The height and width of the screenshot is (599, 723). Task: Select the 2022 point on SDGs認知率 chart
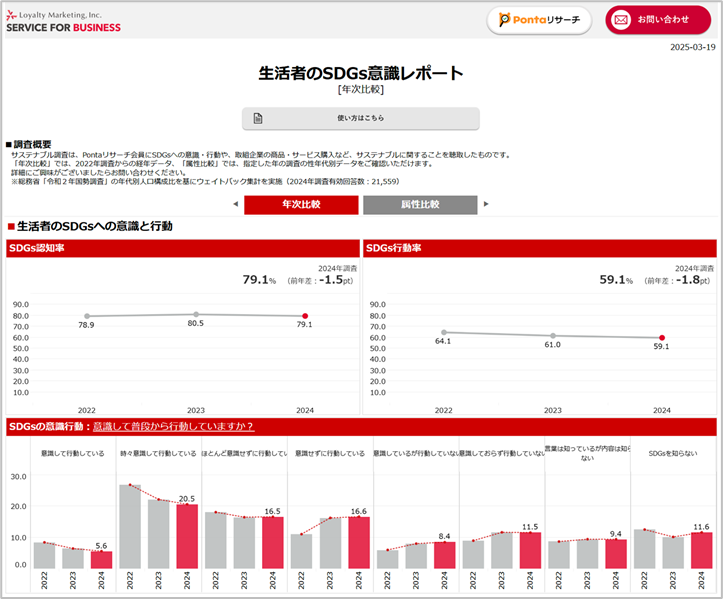tap(87, 316)
